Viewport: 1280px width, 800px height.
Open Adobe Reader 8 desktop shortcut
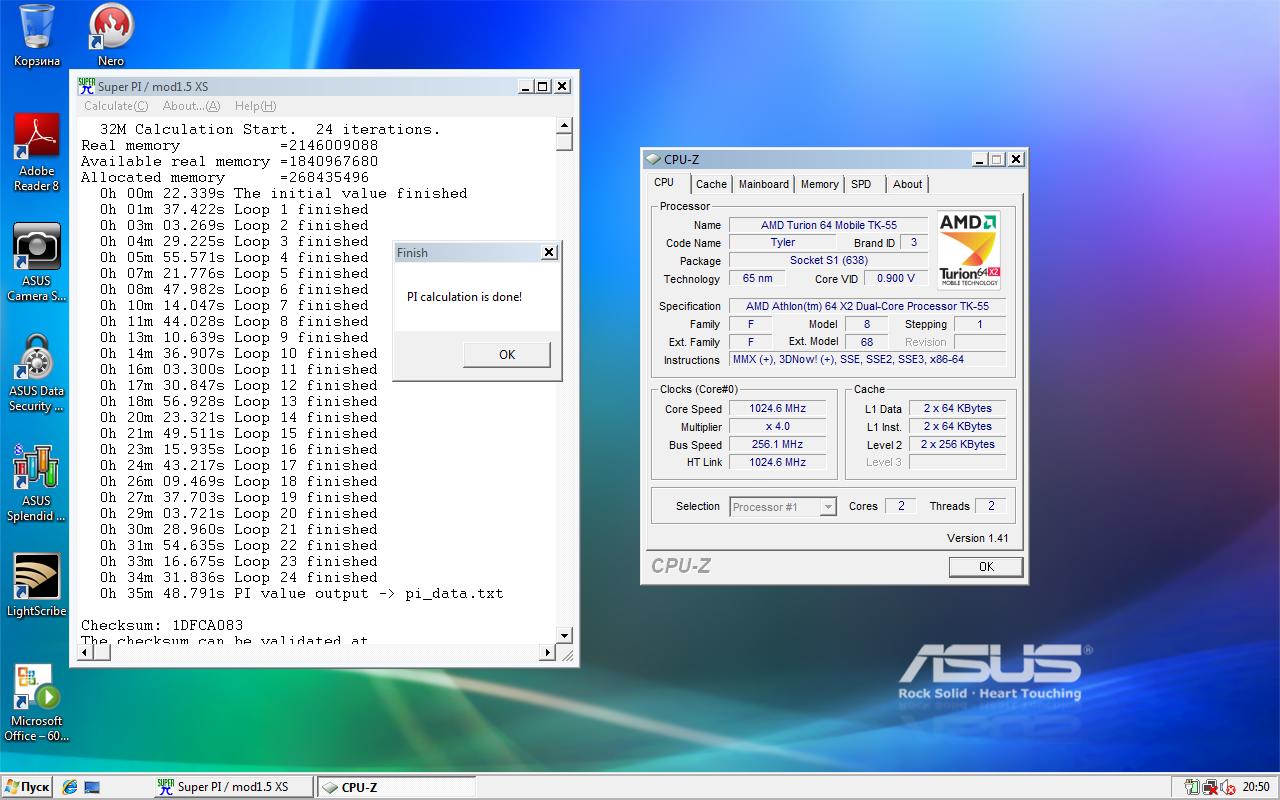point(36,152)
